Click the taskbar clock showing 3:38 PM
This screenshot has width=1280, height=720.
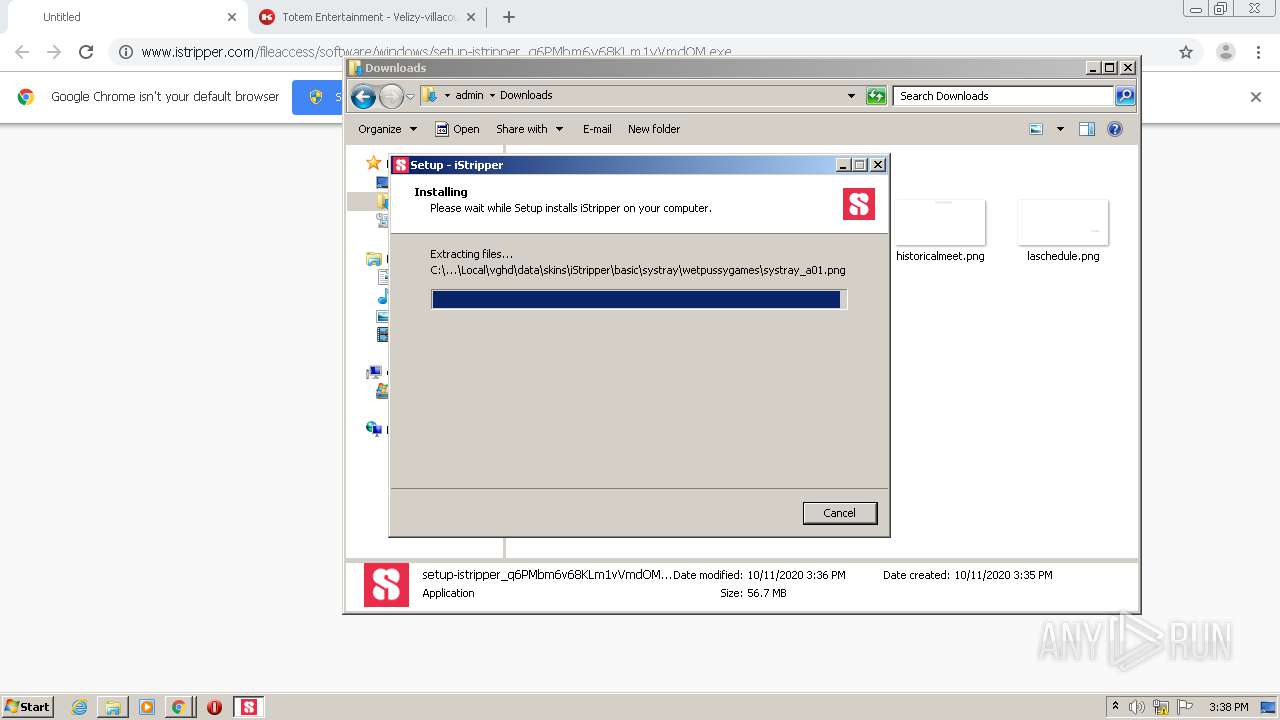pos(1229,707)
